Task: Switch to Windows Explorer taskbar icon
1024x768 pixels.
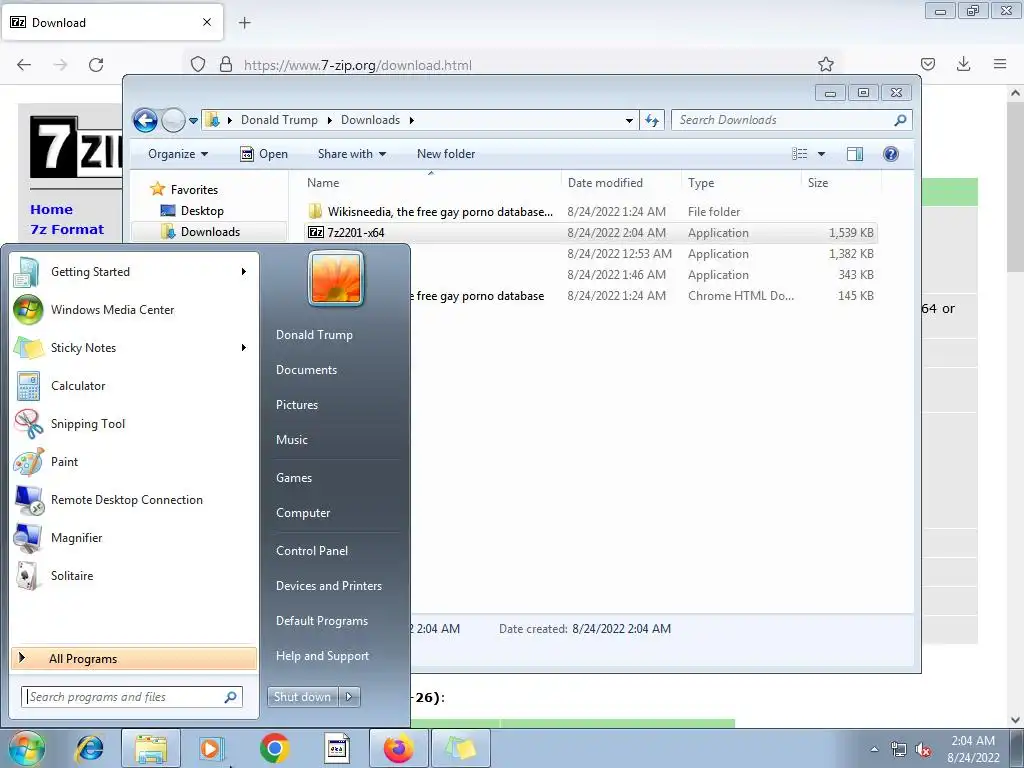Action: click(x=151, y=748)
